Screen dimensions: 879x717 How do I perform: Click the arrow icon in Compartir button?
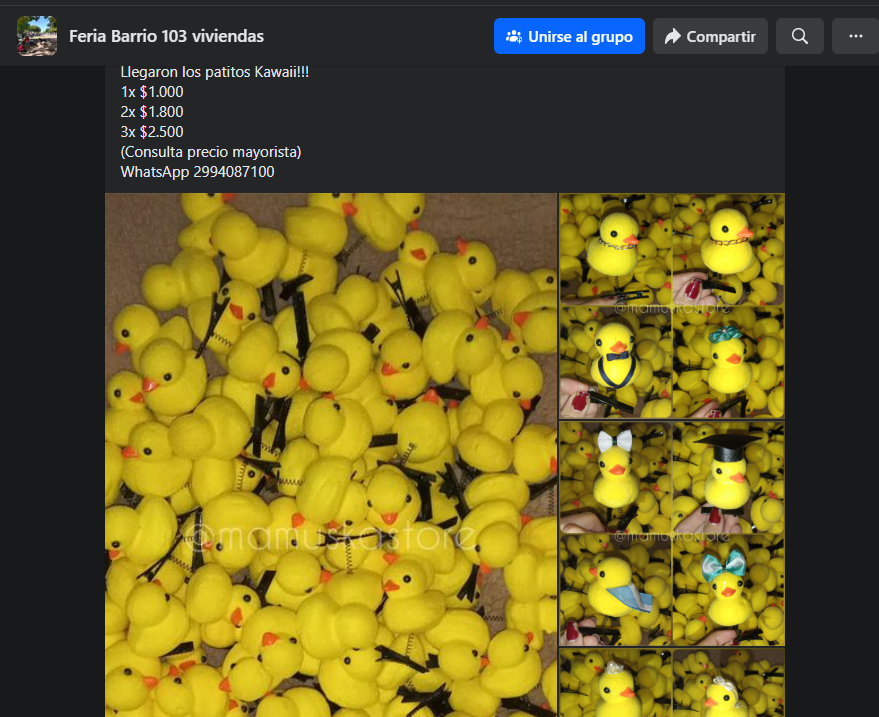click(672, 36)
